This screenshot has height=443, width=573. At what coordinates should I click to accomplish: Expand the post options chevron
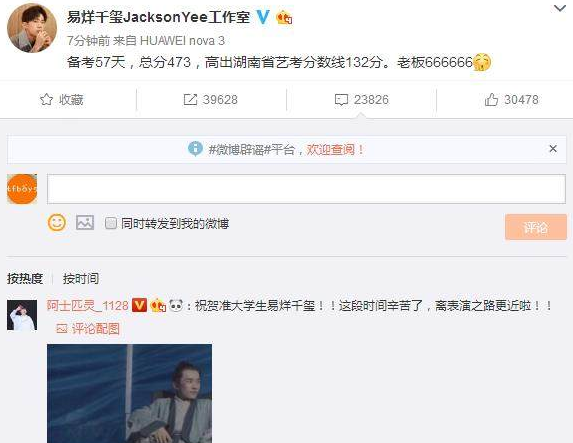click(560, 8)
